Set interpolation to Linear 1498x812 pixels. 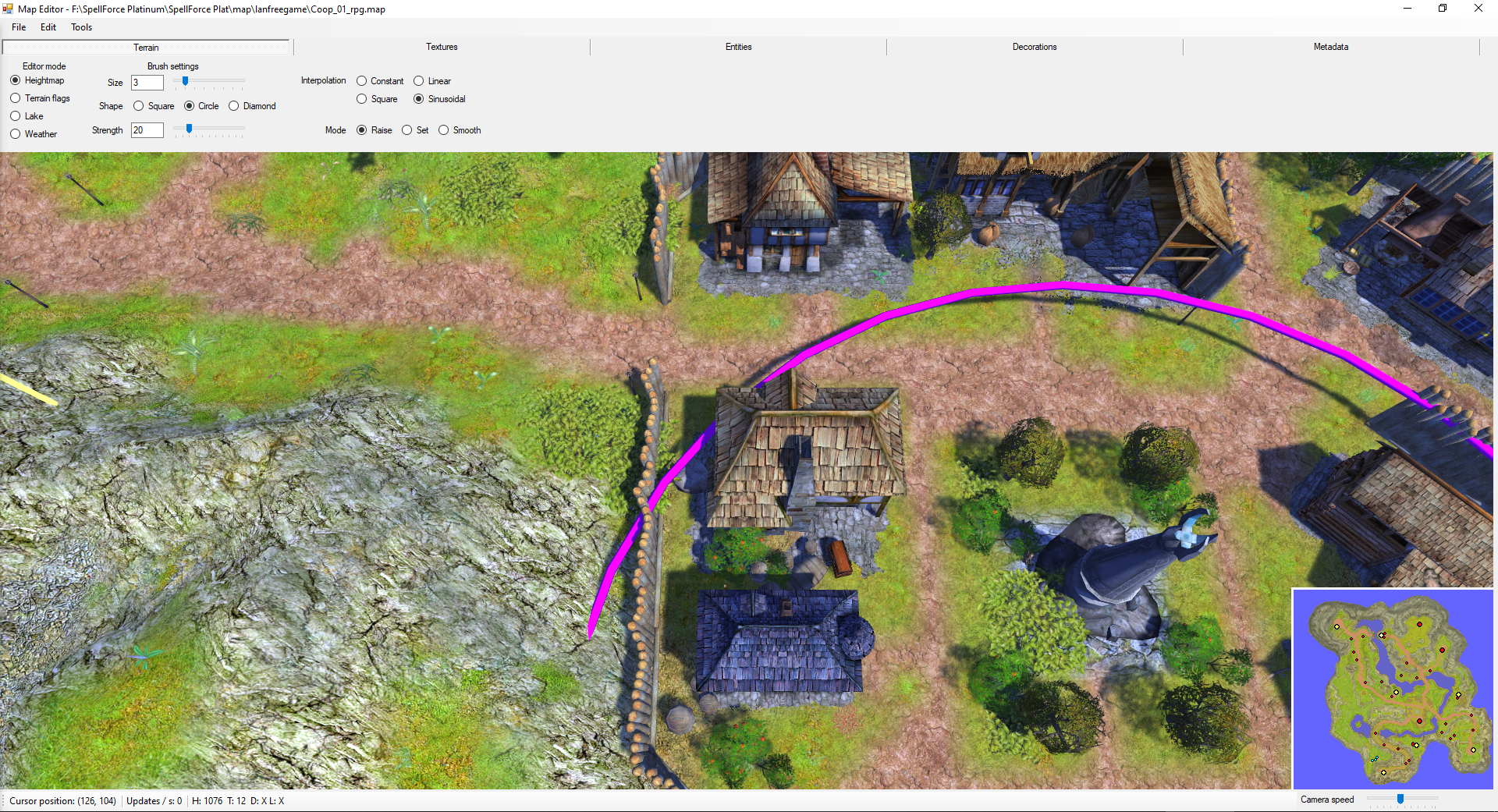coord(433,81)
